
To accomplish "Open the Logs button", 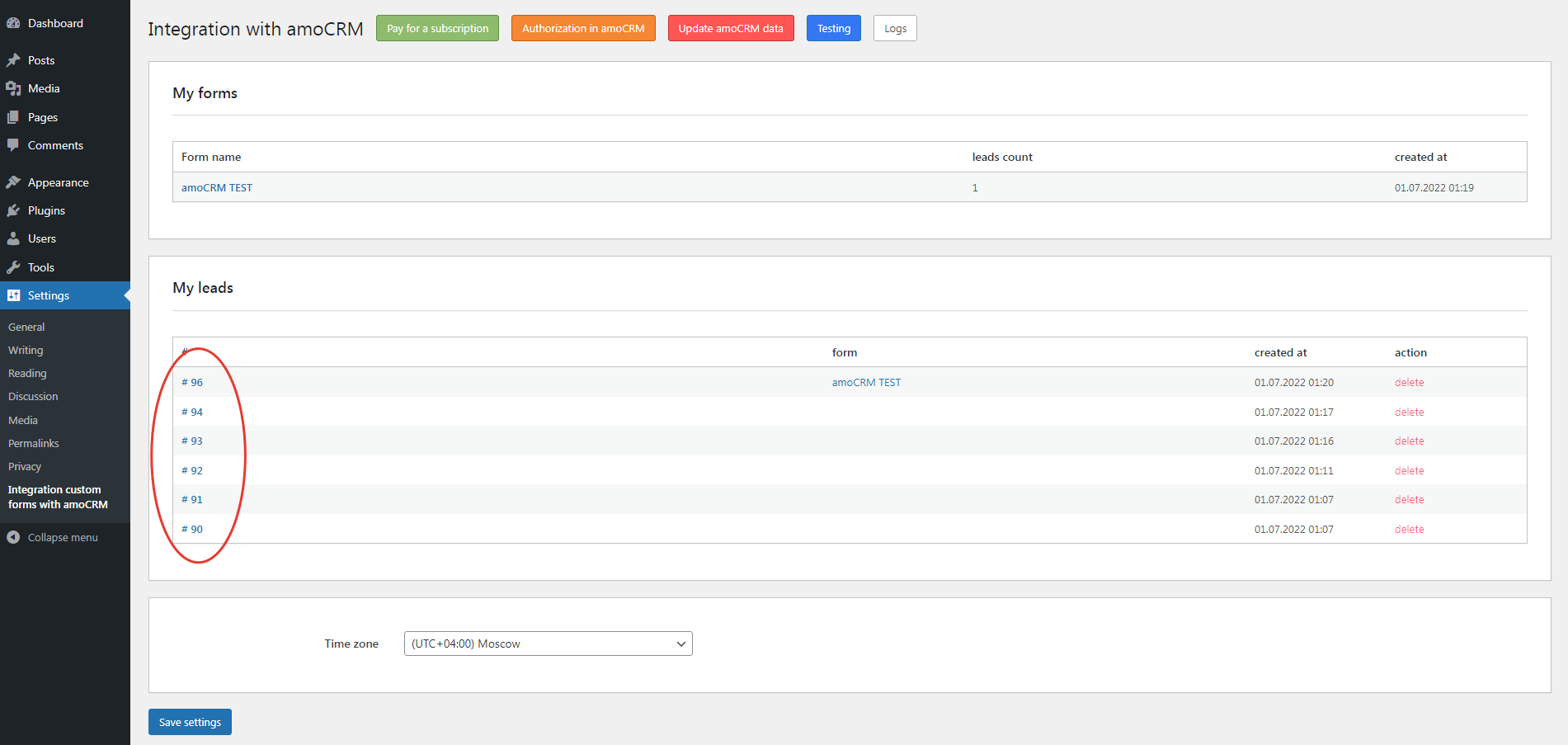I will pyautogui.click(x=895, y=28).
